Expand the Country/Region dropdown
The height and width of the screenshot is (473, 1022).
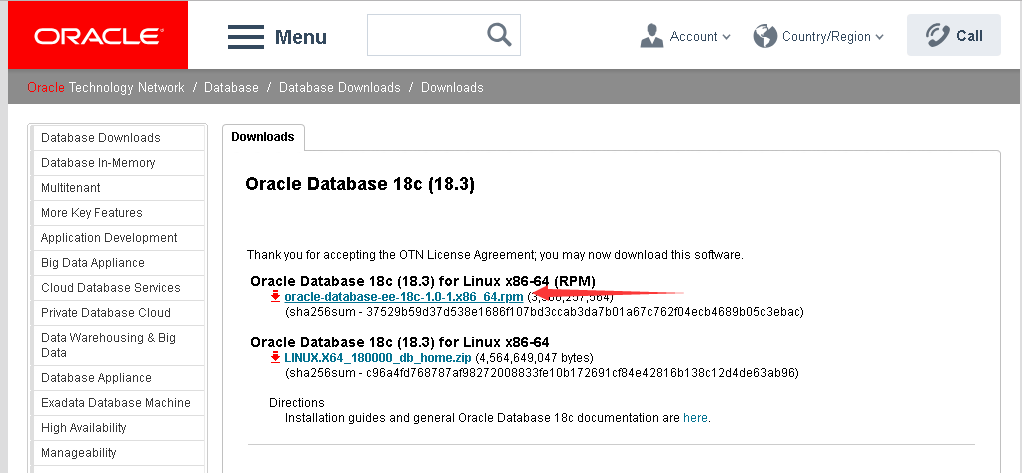point(832,36)
